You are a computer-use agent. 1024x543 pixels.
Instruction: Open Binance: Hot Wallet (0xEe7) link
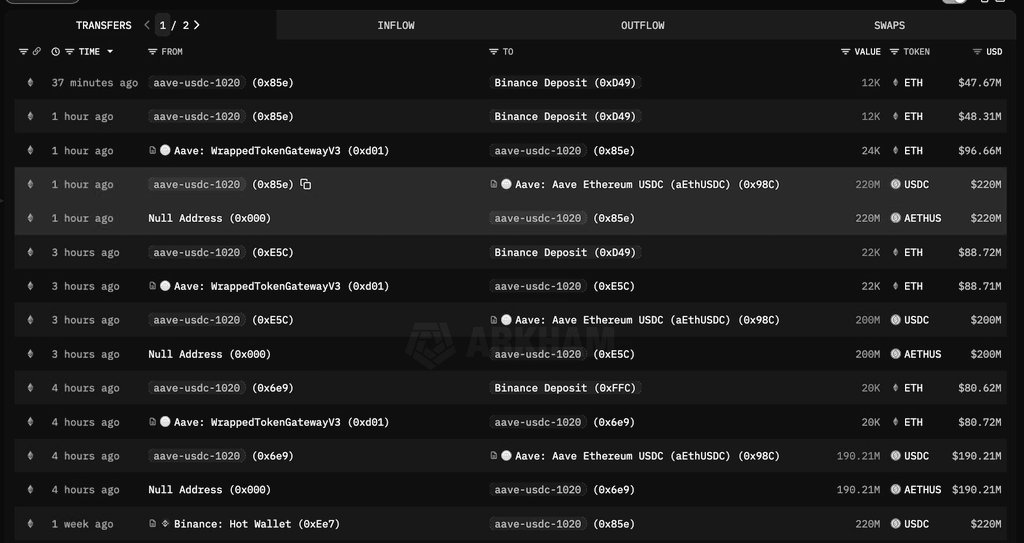pos(257,523)
